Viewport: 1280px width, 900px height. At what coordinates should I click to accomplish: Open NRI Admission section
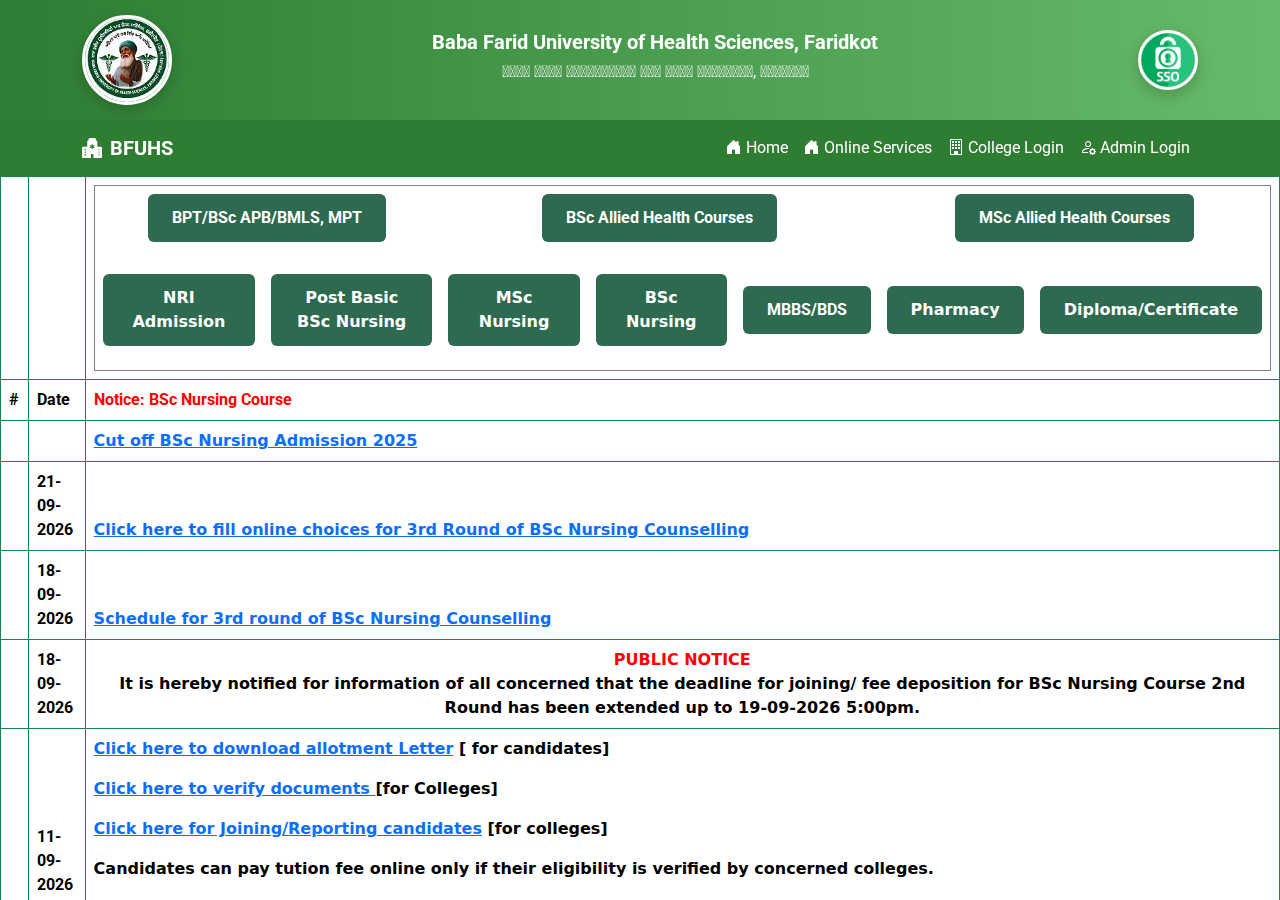coord(179,310)
